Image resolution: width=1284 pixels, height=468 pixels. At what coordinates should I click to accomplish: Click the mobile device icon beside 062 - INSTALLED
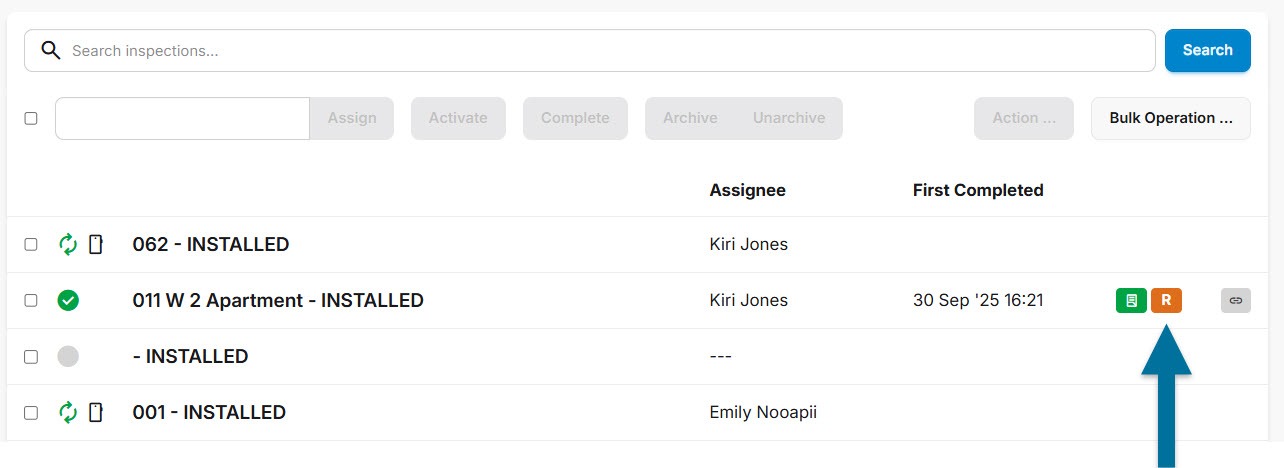(96, 244)
